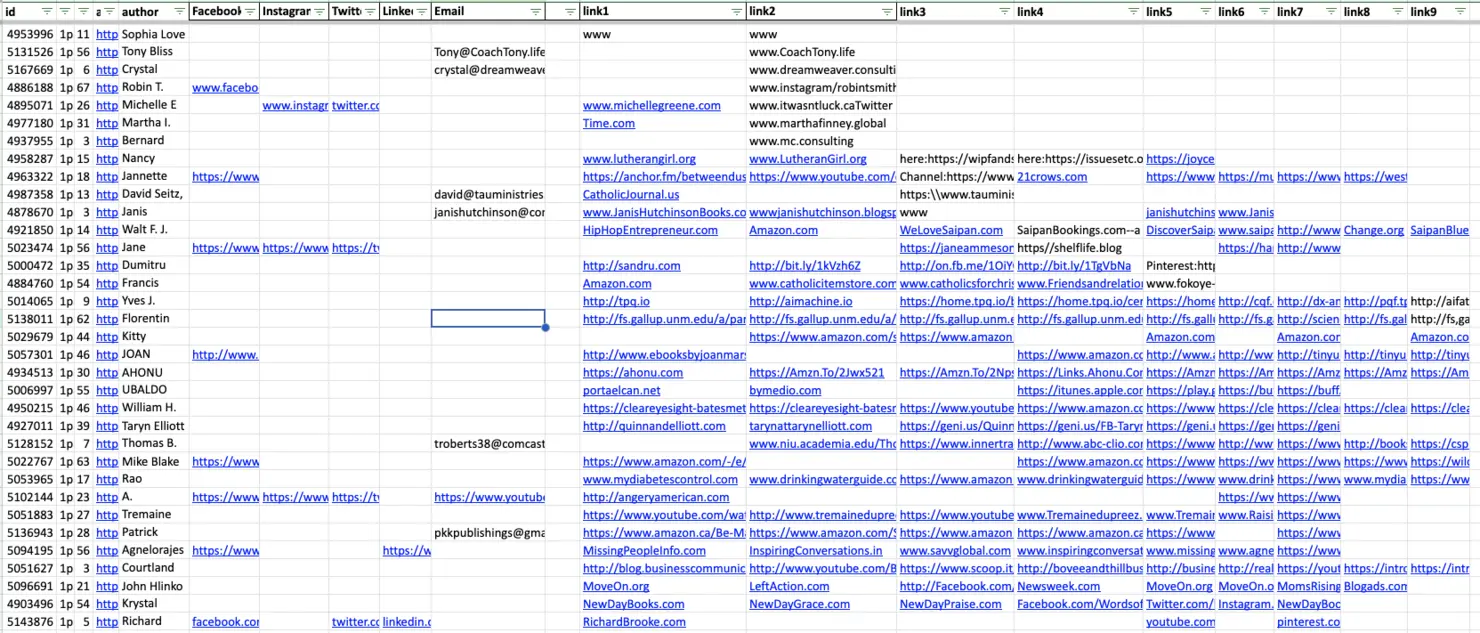The image size is (1480, 633).
Task: Open the Amazon.com link in Francis's row
Action: 617,283
